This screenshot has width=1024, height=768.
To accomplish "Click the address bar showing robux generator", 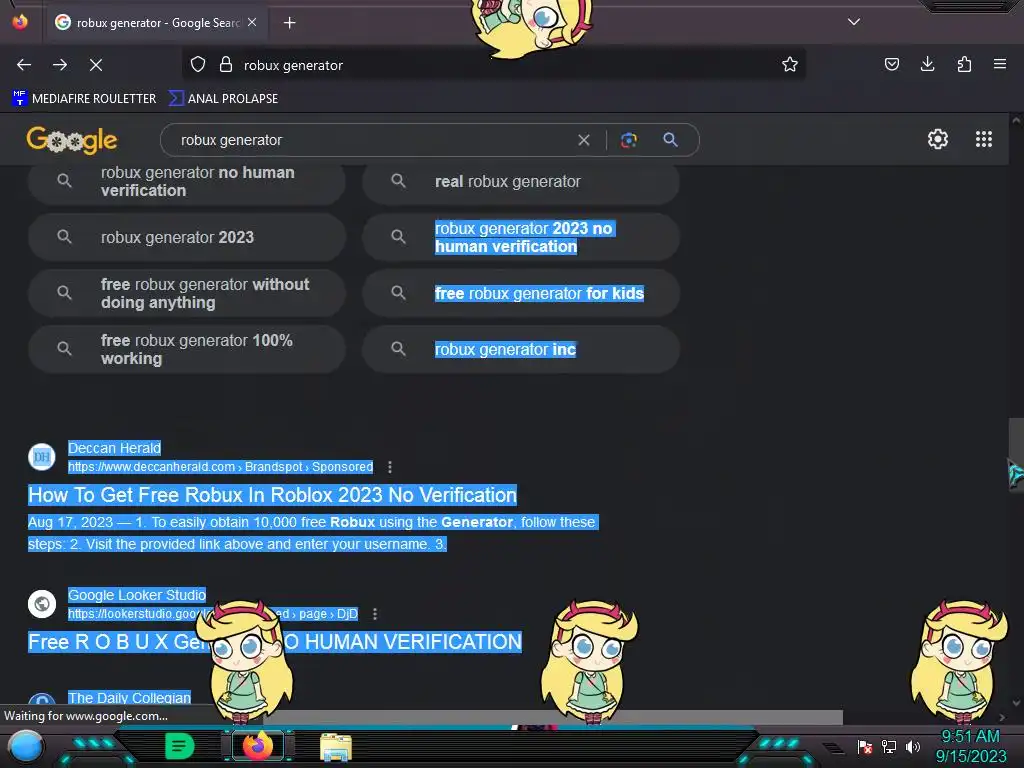I will (x=494, y=65).
